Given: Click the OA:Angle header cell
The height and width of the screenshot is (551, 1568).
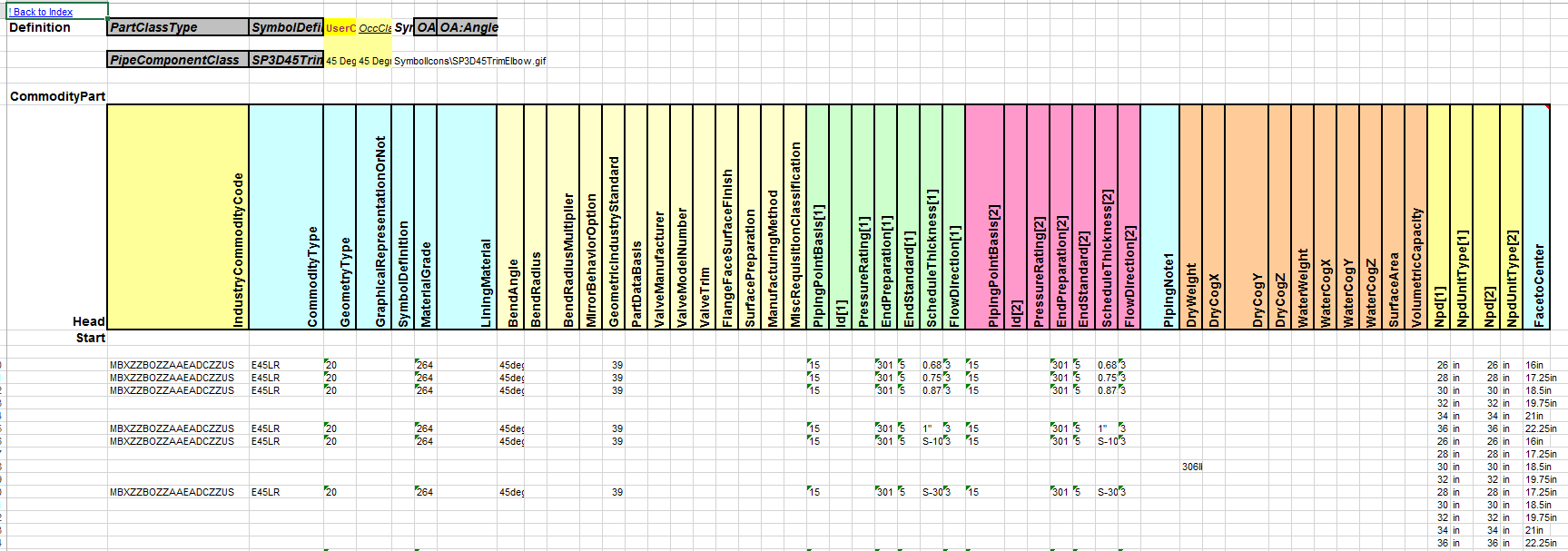Looking at the screenshot, I should click(468, 27).
